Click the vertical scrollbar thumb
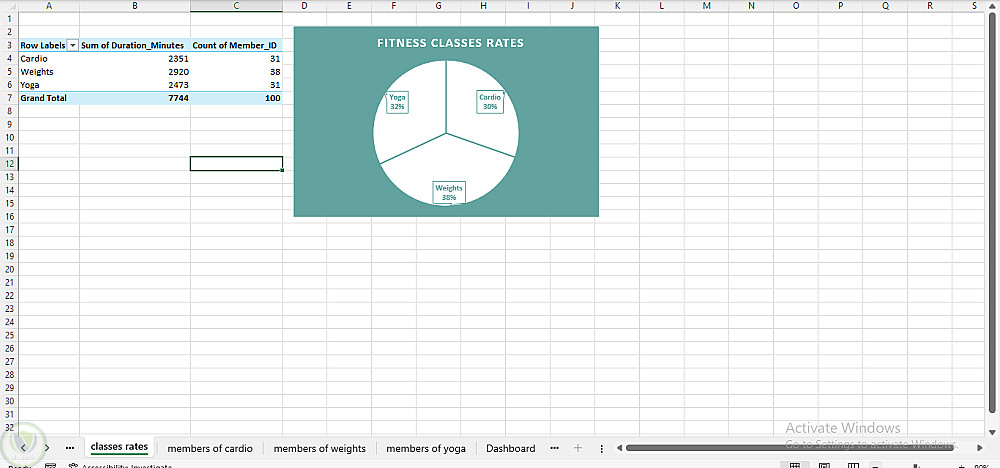 [x=991, y=212]
